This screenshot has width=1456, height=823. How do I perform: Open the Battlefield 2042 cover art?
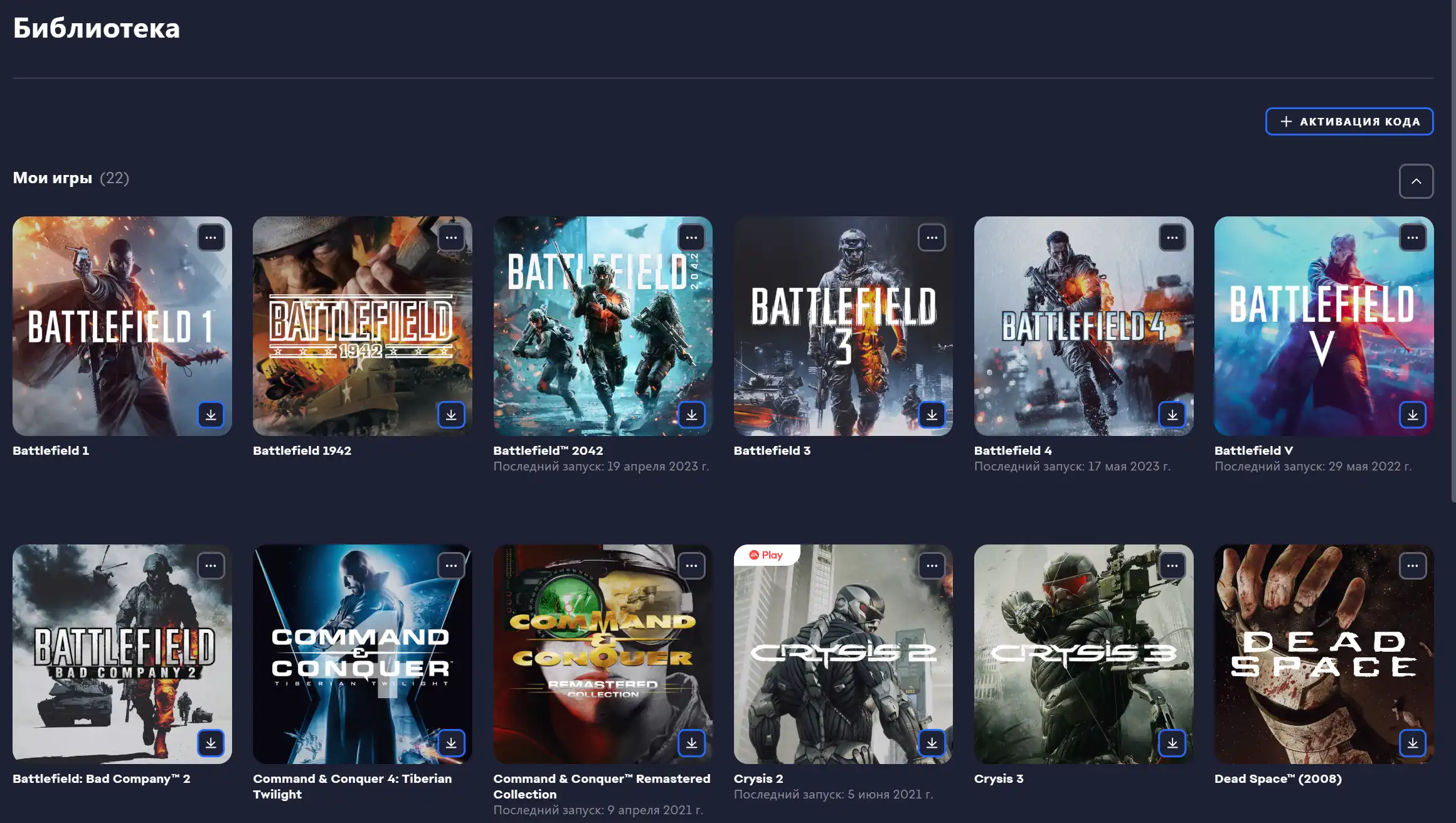602,326
